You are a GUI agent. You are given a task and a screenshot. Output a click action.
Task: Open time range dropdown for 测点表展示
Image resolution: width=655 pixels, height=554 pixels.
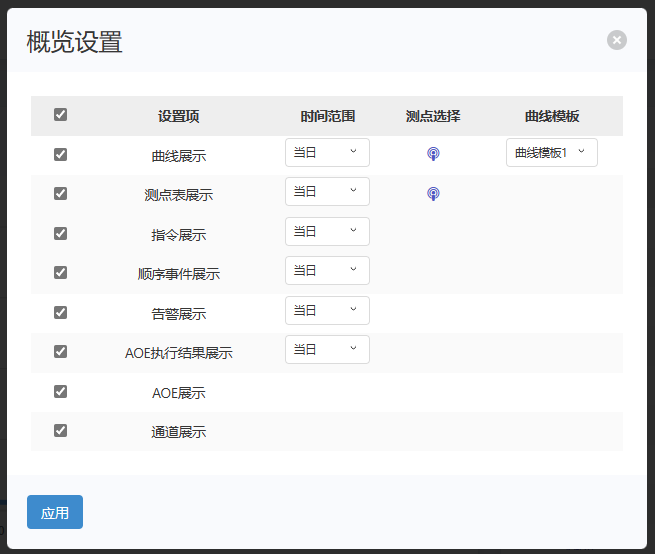click(x=327, y=192)
